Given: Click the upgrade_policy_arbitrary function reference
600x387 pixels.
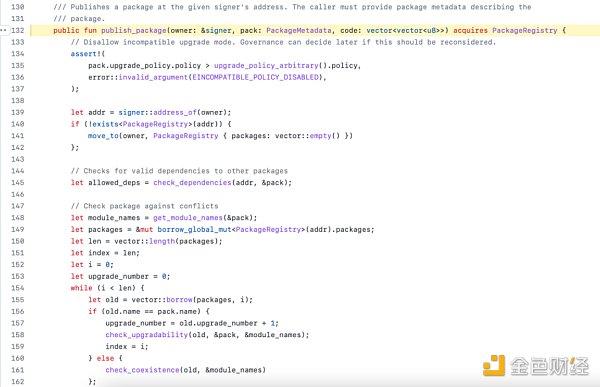Looking at the screenshot, I should pyautogui.click(x=266, y=65).
